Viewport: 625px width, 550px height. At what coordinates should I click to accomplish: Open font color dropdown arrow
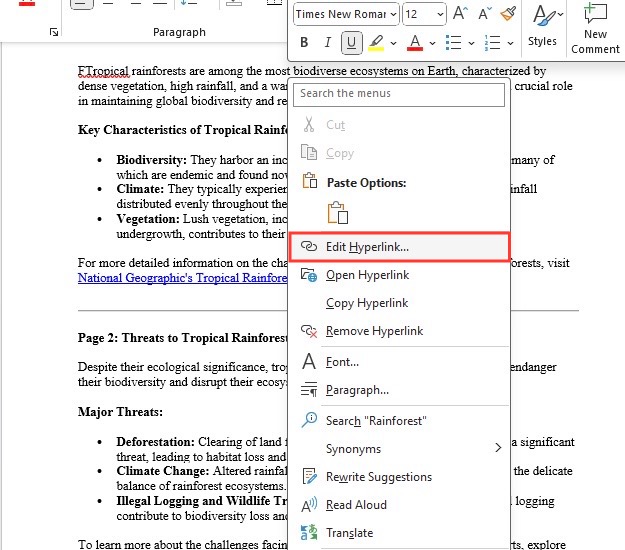point(432,43)
